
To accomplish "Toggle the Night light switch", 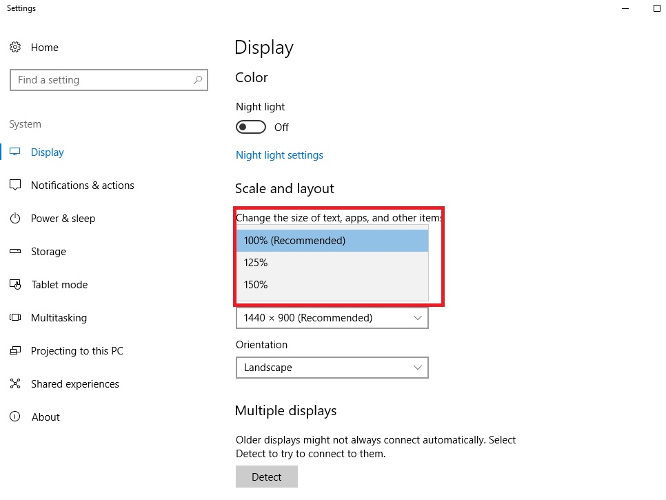I will coord(251,127).
